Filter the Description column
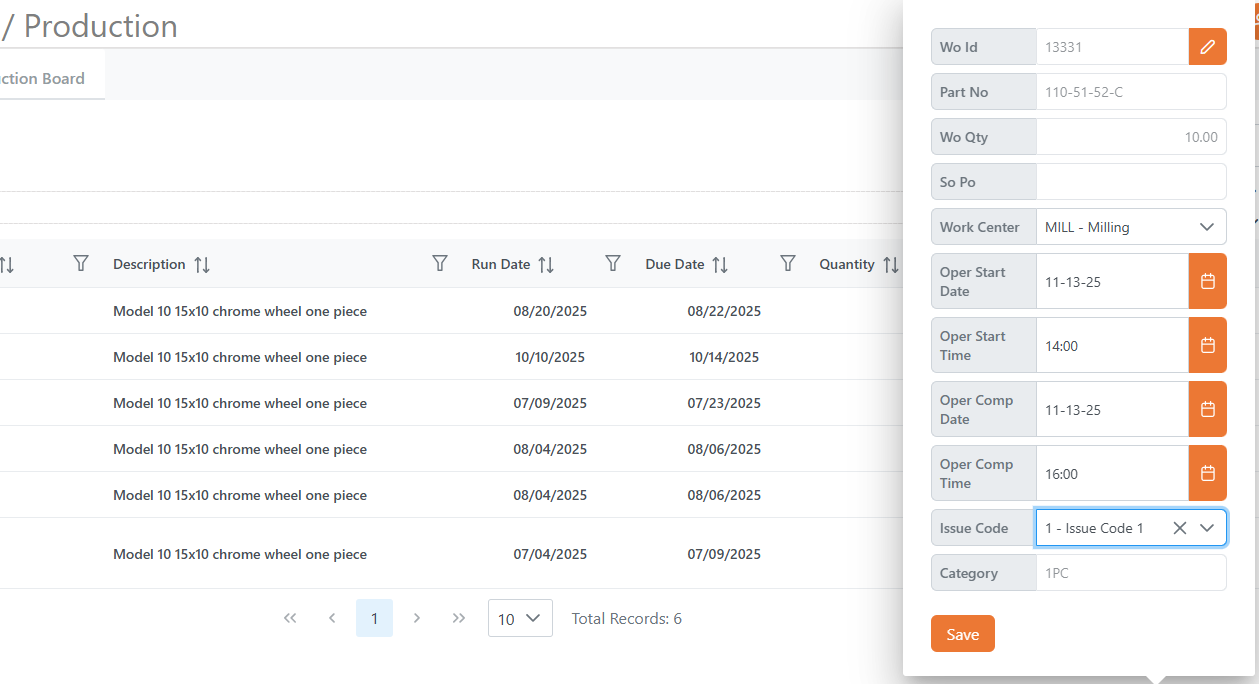Screen dimensions: 1259x684 pyautogui.click(x=439, y=264)
